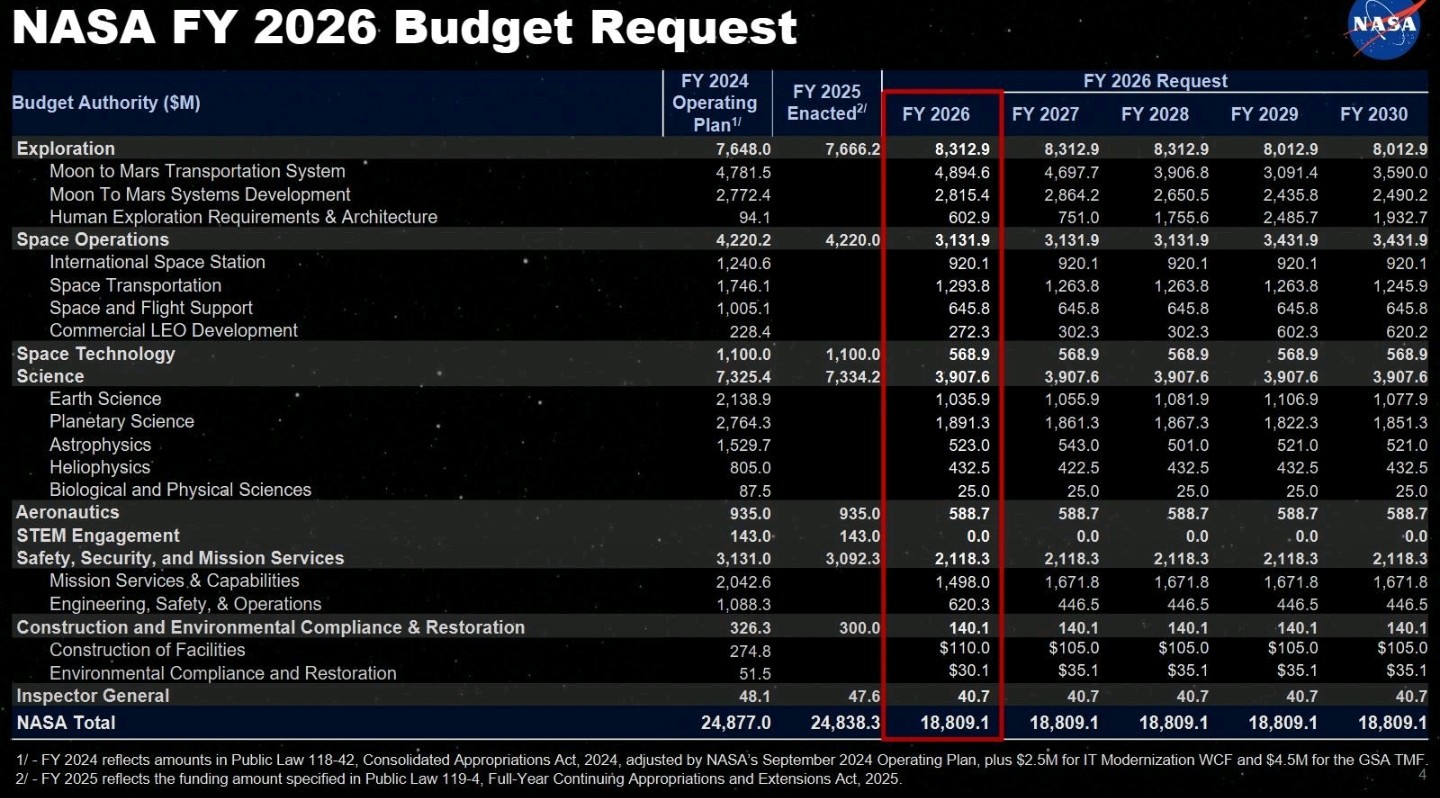Click the 602.9 Human Exploration FY 2026 value
The width and height of the screenshot is (1440, 798).
(969, 217)
